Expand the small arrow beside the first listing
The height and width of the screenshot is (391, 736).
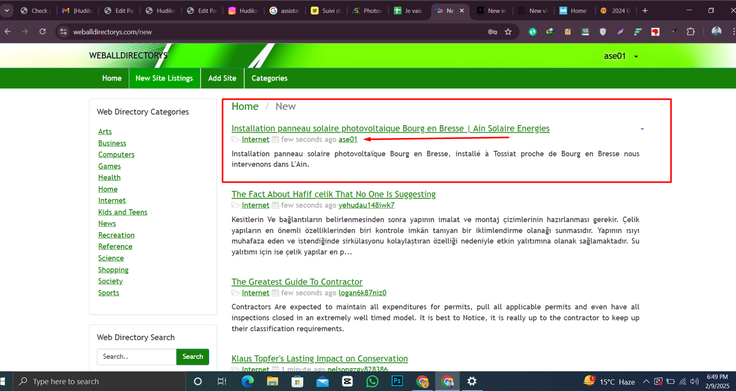(642, 129)
